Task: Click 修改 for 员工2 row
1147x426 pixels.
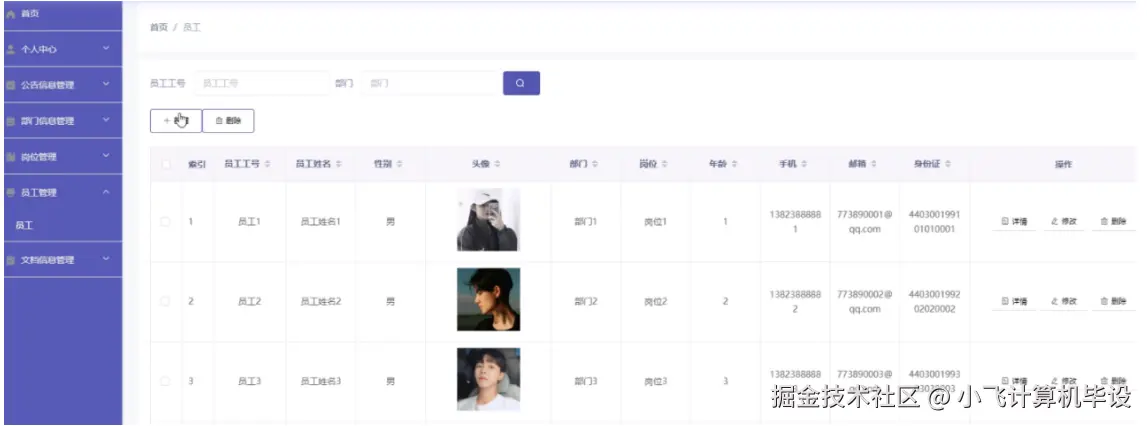Action: point(1064,301)
